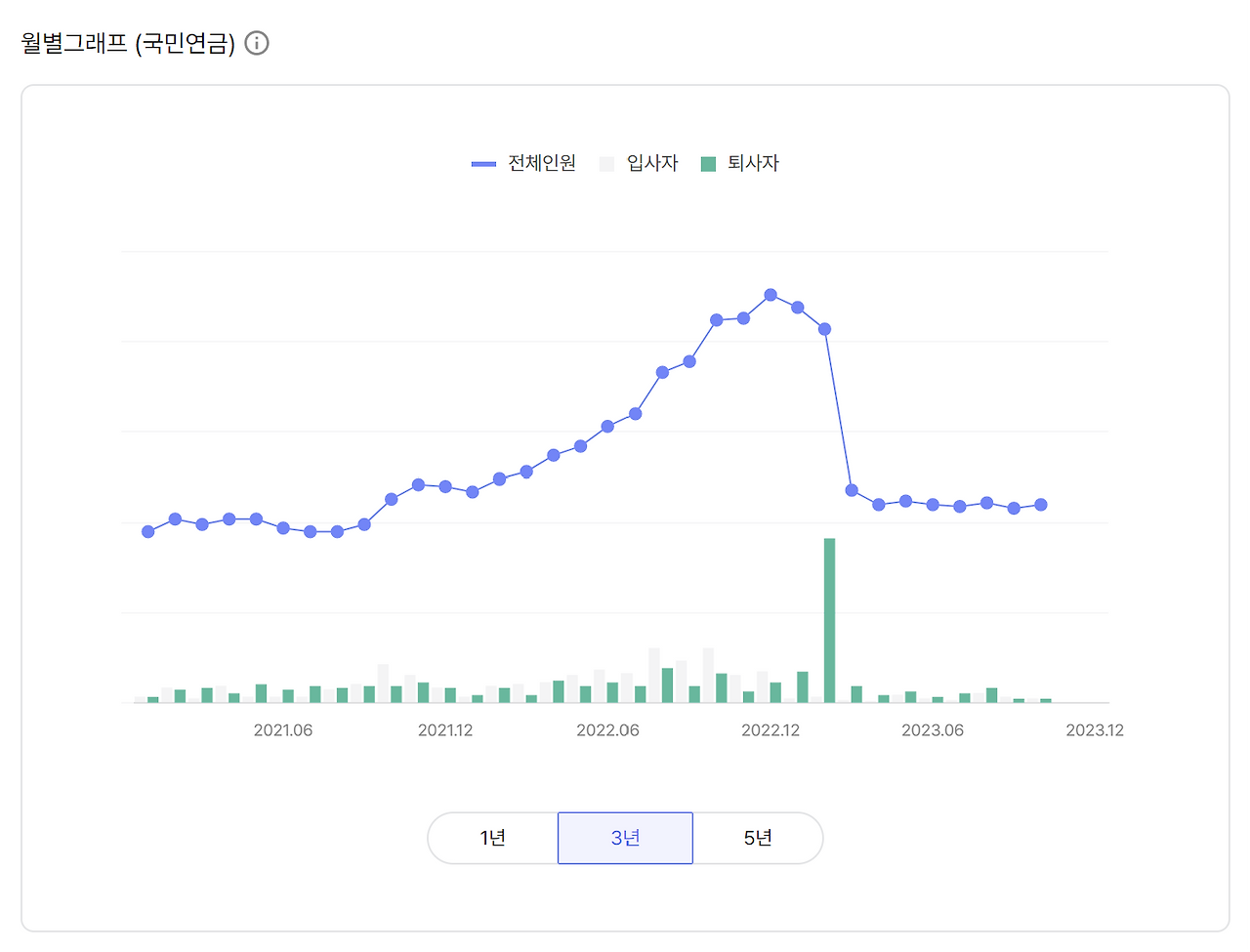Toggle the 전체인원 legend item
1250x952 pixels.
pyautogui.click(x=524, y=163)
